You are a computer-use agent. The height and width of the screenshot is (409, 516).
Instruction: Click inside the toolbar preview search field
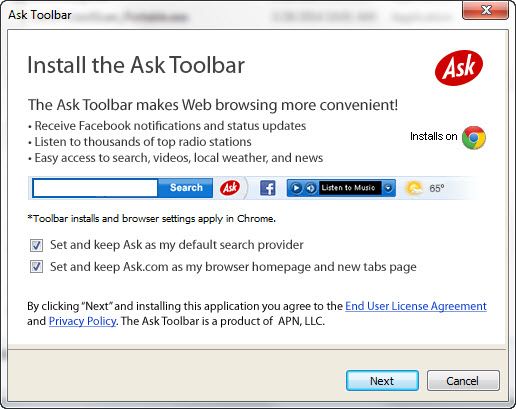pos(95,188)
